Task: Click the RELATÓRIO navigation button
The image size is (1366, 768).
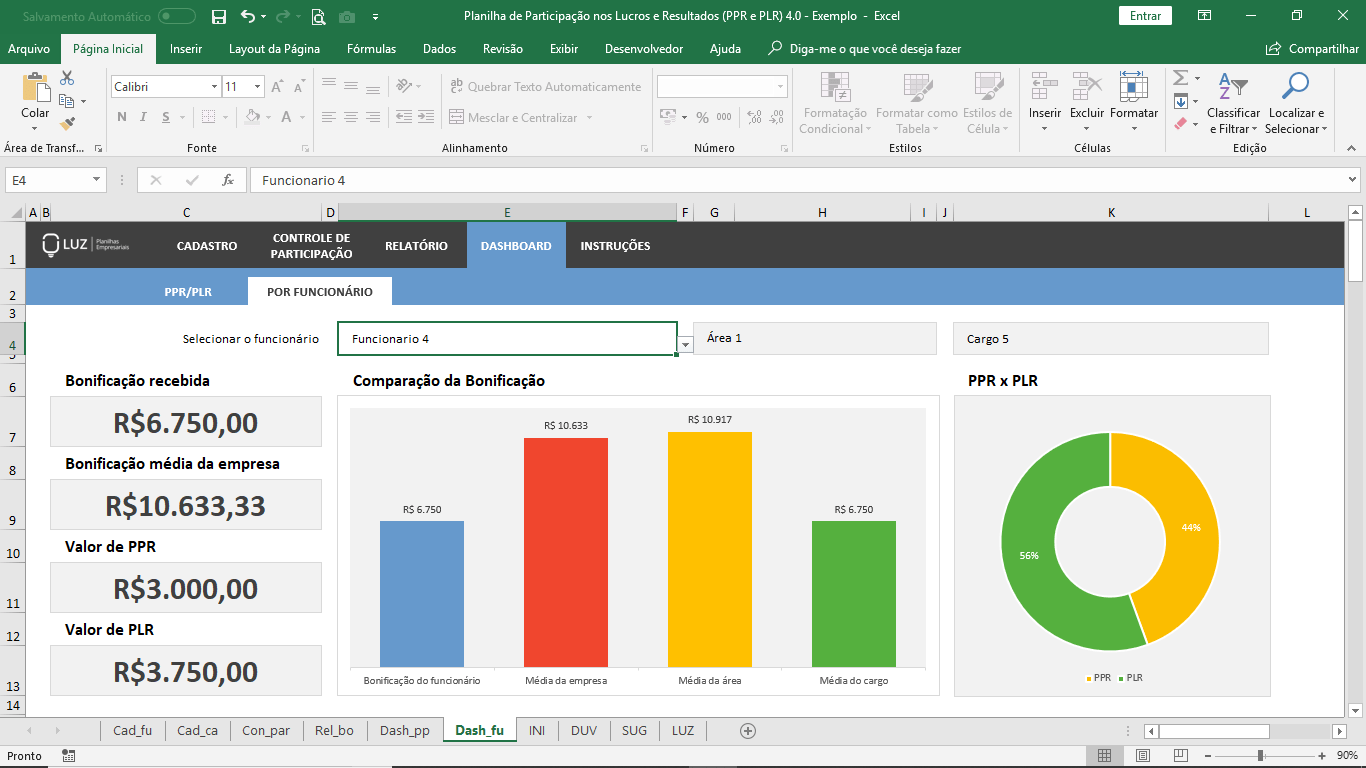Action: pos(416,246)
